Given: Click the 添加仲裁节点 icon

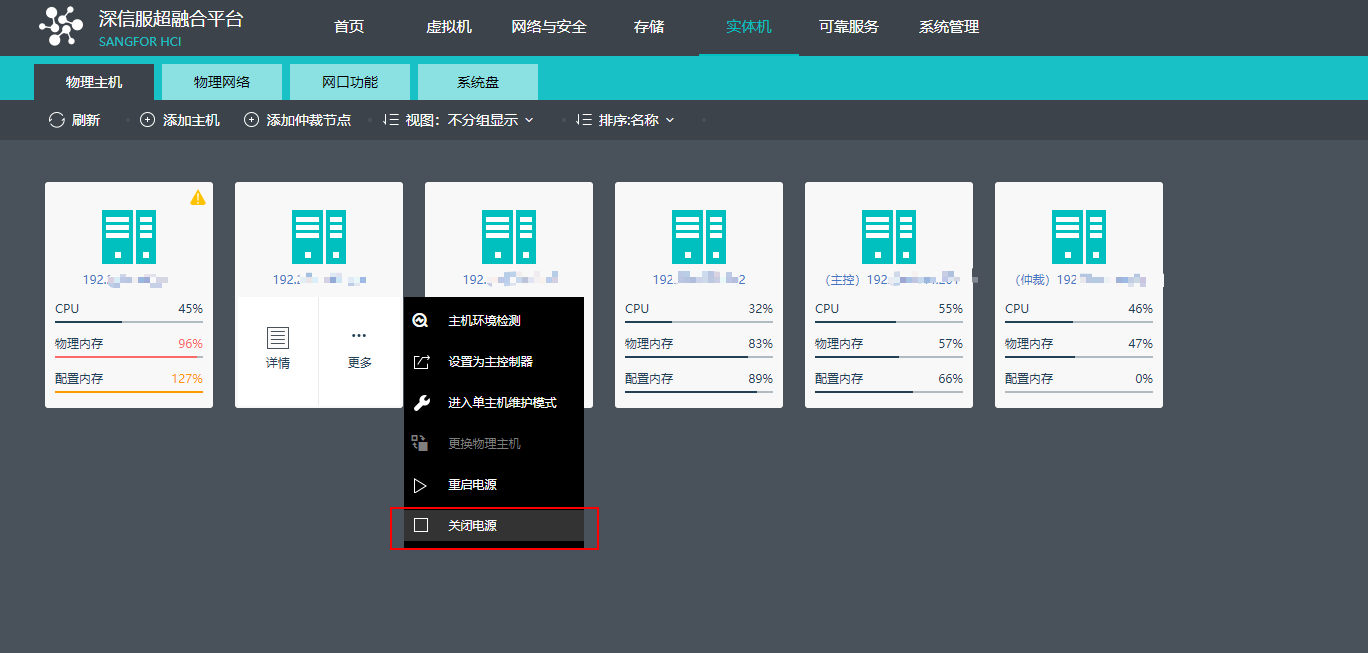Looking at the screenshot, I should pos(249,118).
